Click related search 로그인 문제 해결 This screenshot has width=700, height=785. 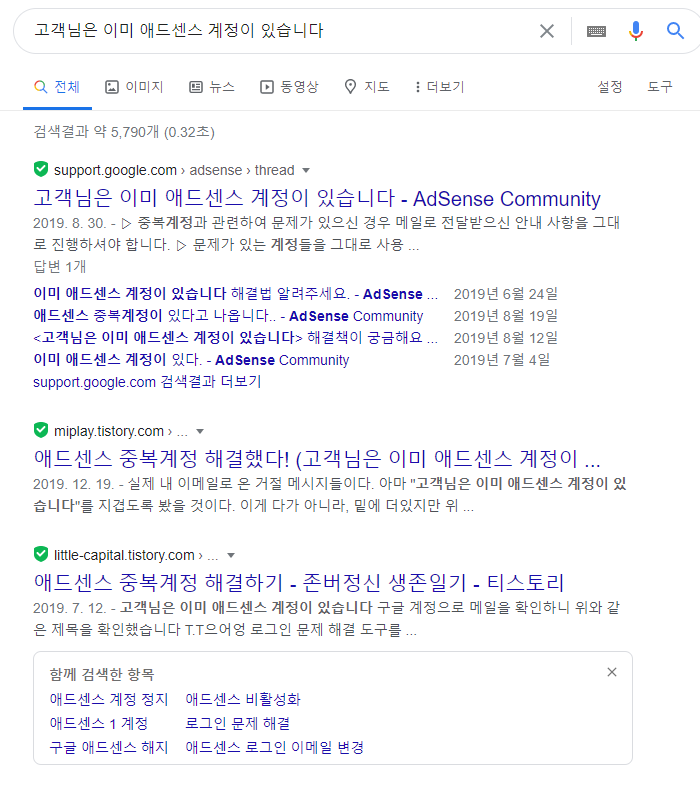click(237, 723)
